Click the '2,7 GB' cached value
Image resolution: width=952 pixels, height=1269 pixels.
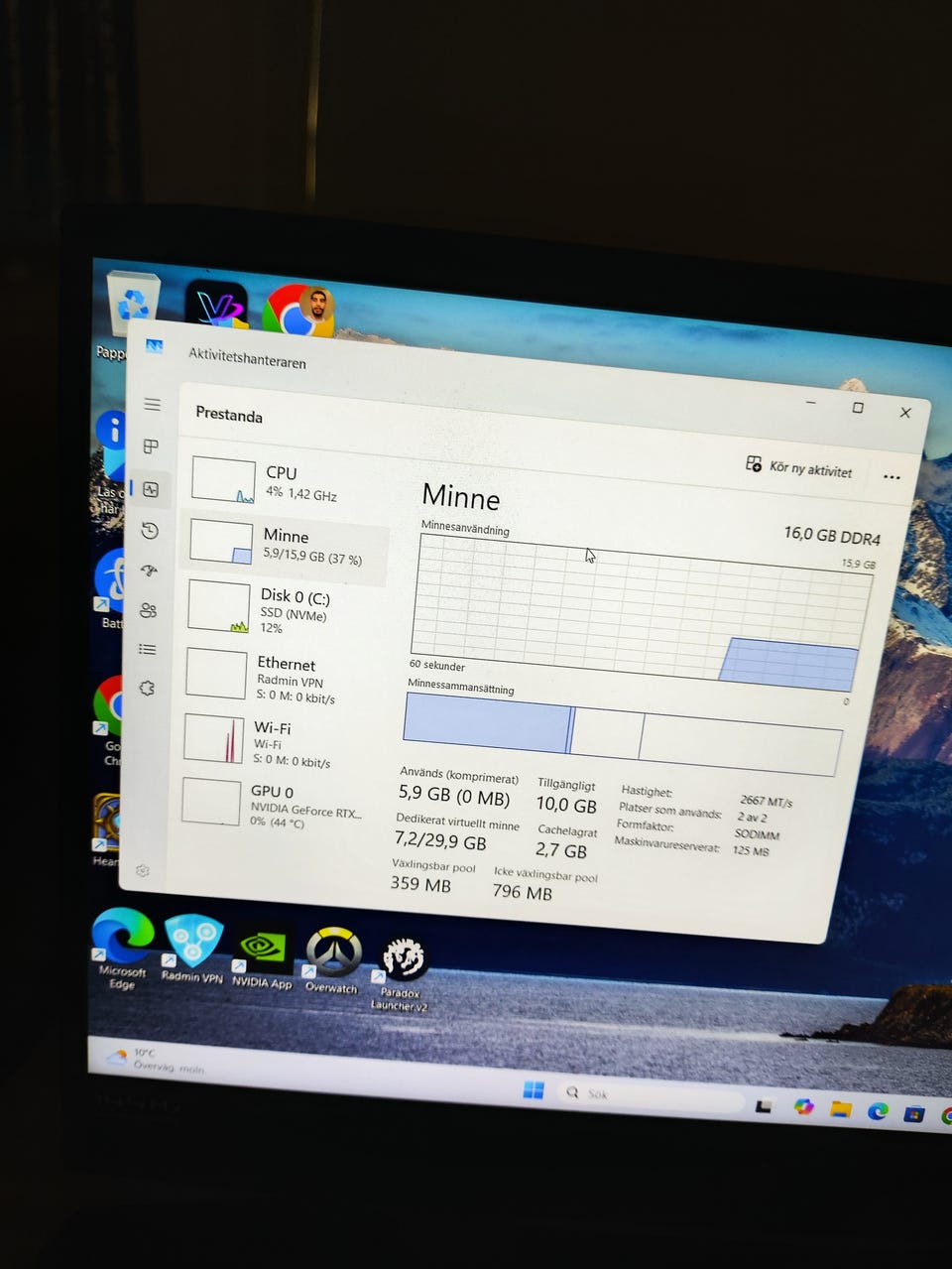coord(561,850)
